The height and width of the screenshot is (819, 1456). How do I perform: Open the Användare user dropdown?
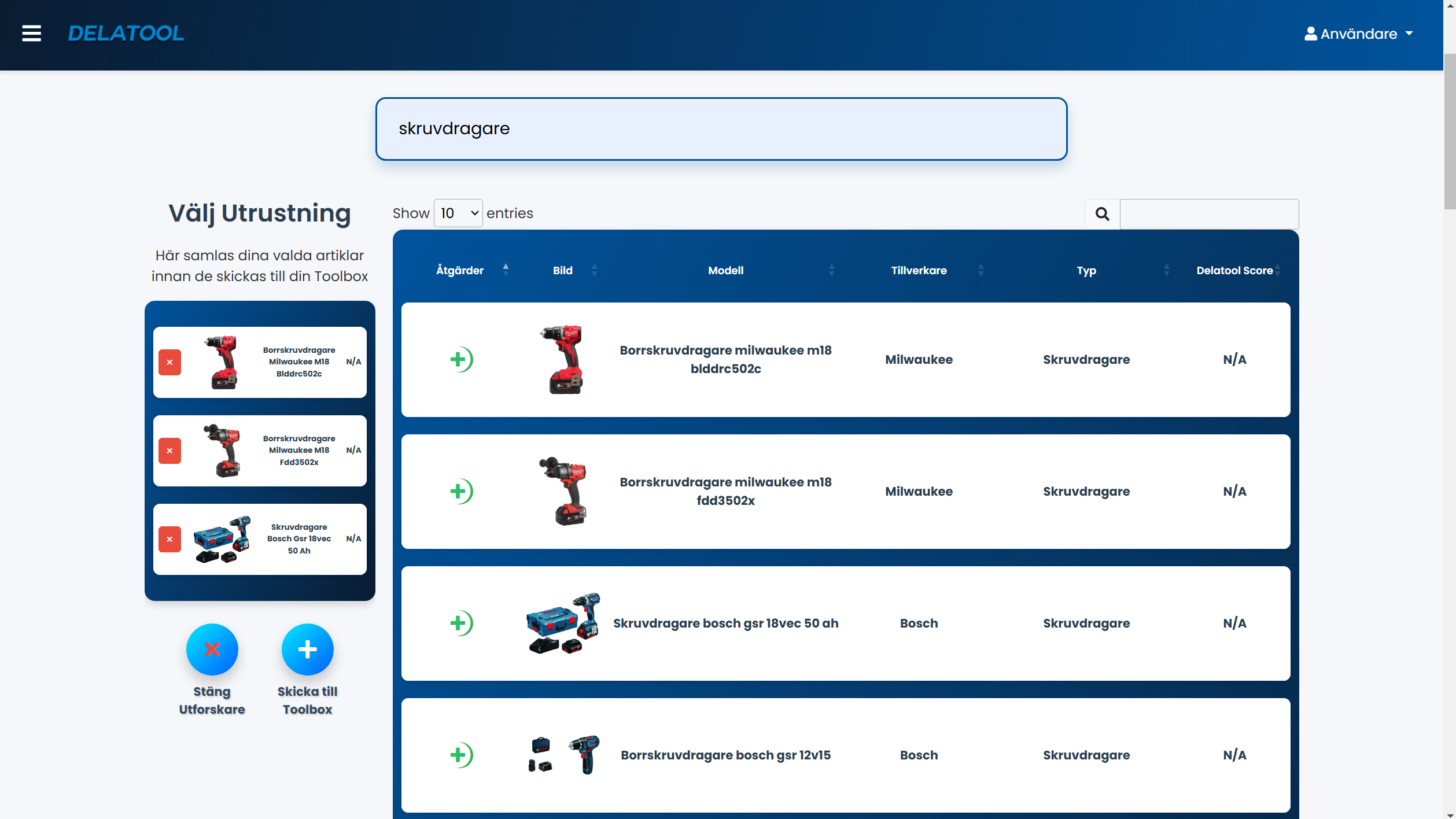[1359, 34]
